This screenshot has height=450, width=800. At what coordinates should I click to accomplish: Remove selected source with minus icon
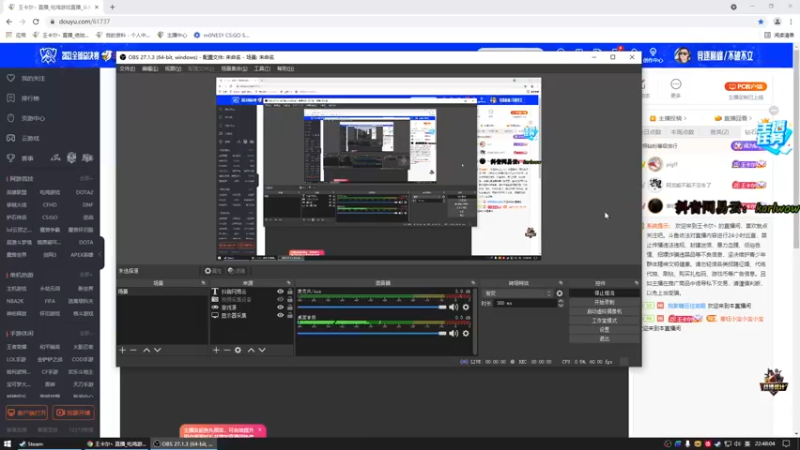(x=227, y=350)
